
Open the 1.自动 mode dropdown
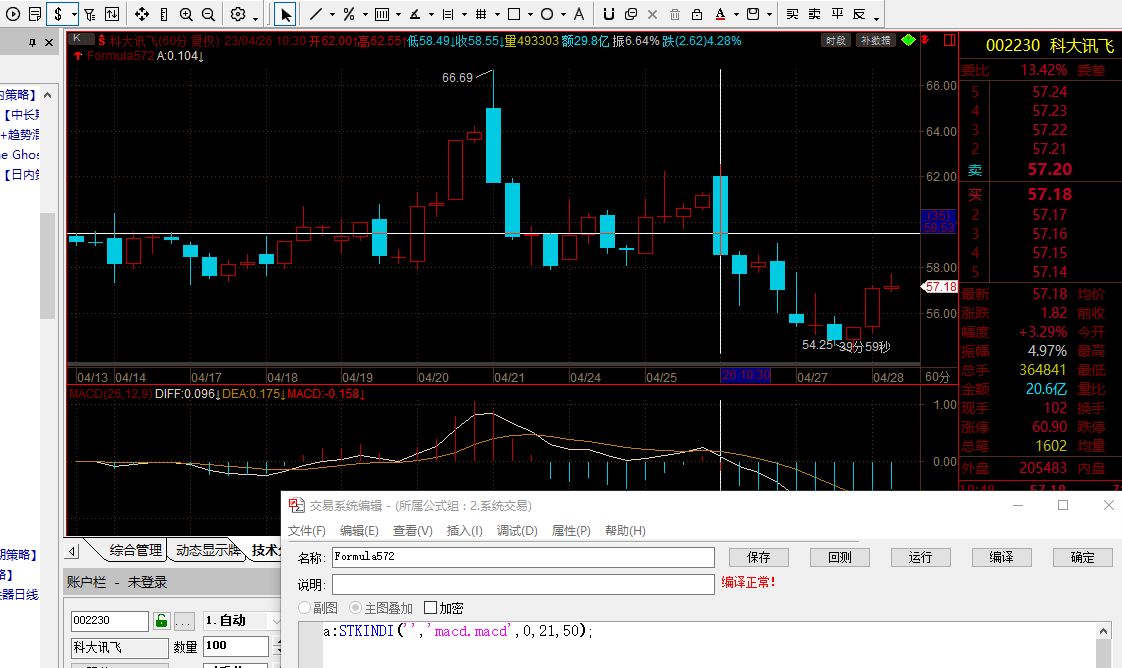click(x=242, y=621)
